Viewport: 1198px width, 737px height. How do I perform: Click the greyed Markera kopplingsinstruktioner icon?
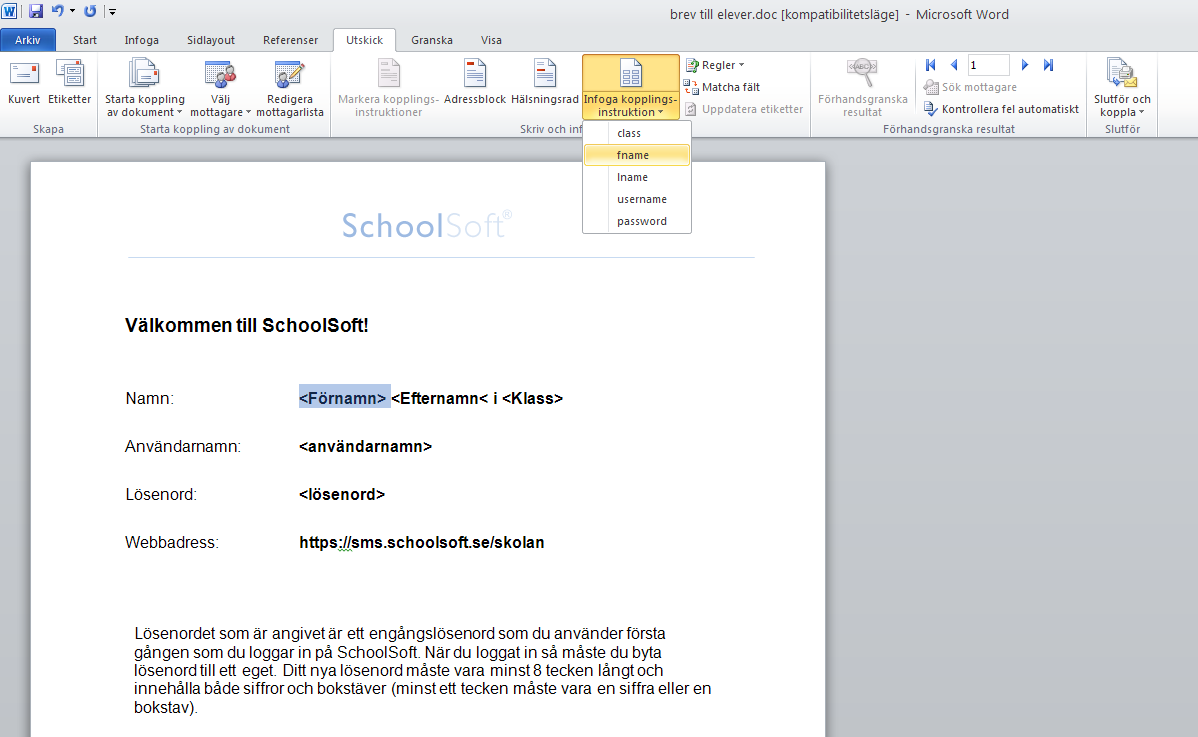point(389,89)
